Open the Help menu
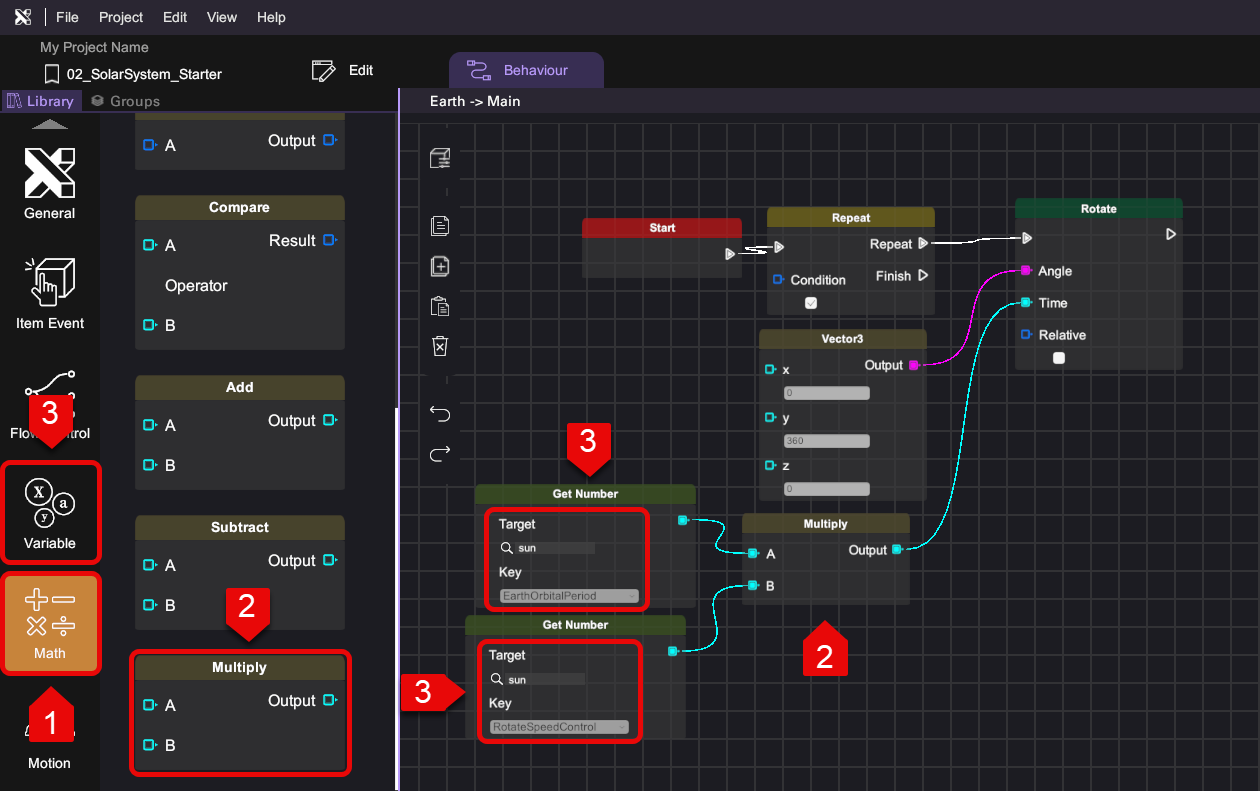 point(271,17)
